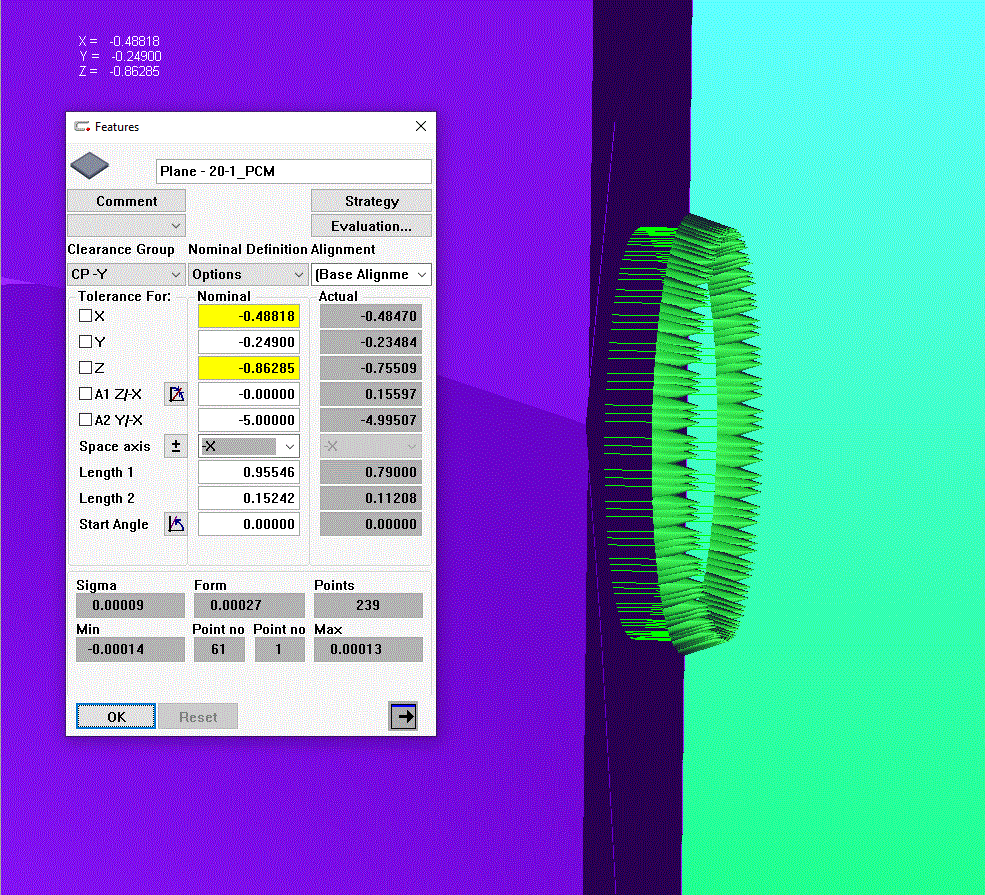Toggle the ± sign button for Space axis
This screenshot has height=895, width=985.
[176, 446]
